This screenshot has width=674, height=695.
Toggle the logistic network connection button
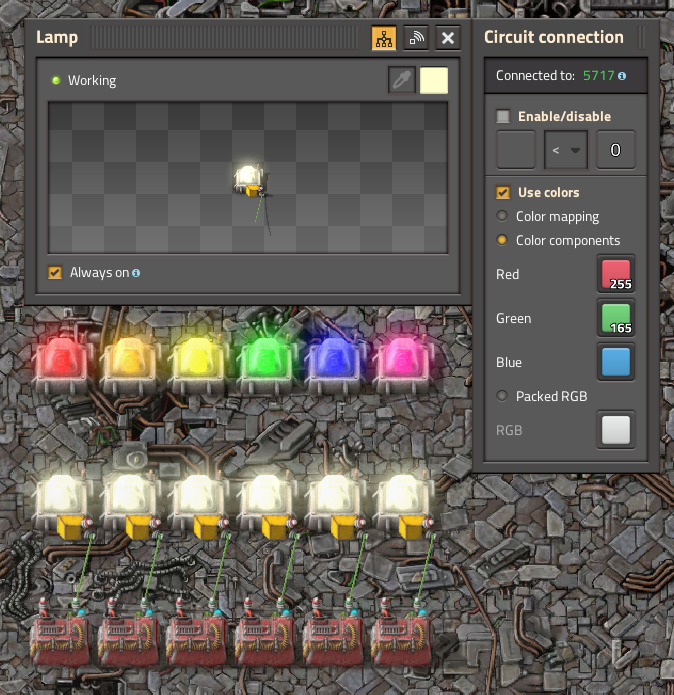pos(416,38)
